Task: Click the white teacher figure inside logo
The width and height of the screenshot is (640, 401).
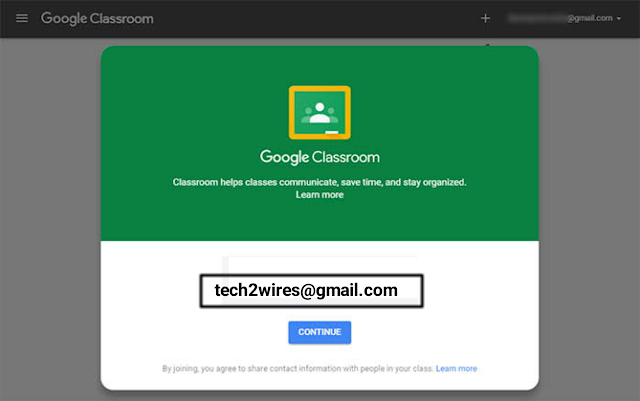Action: [x=320, y=113]
